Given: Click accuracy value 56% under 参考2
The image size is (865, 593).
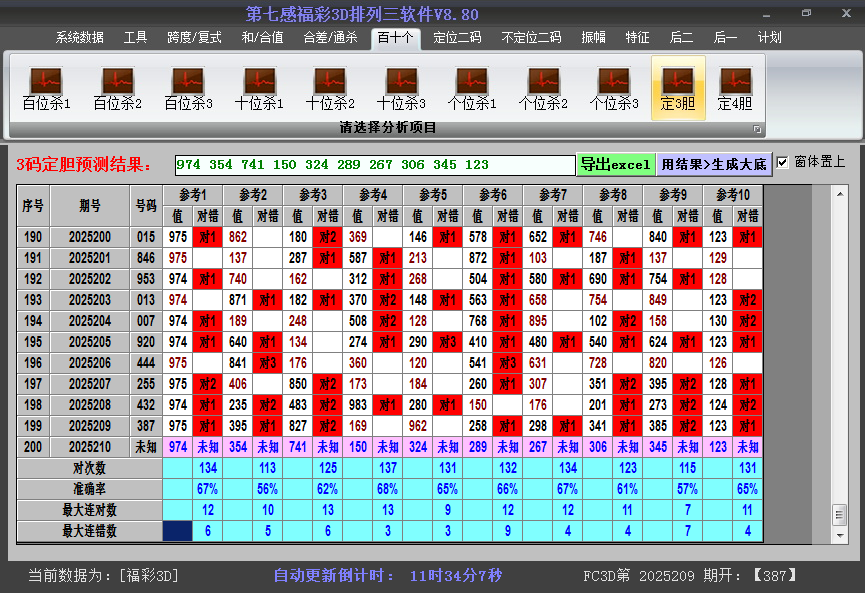Looking at the screenshot, I should pos(268,489).
